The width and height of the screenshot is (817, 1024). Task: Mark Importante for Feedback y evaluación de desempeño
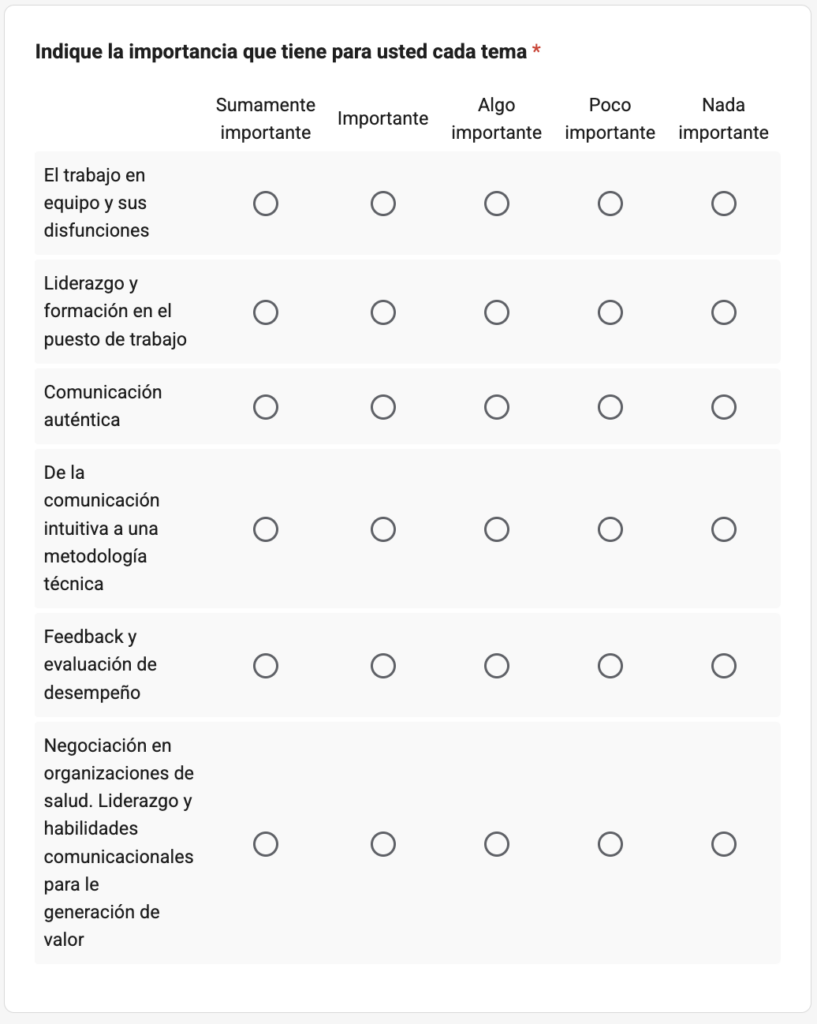pos(383,665)
